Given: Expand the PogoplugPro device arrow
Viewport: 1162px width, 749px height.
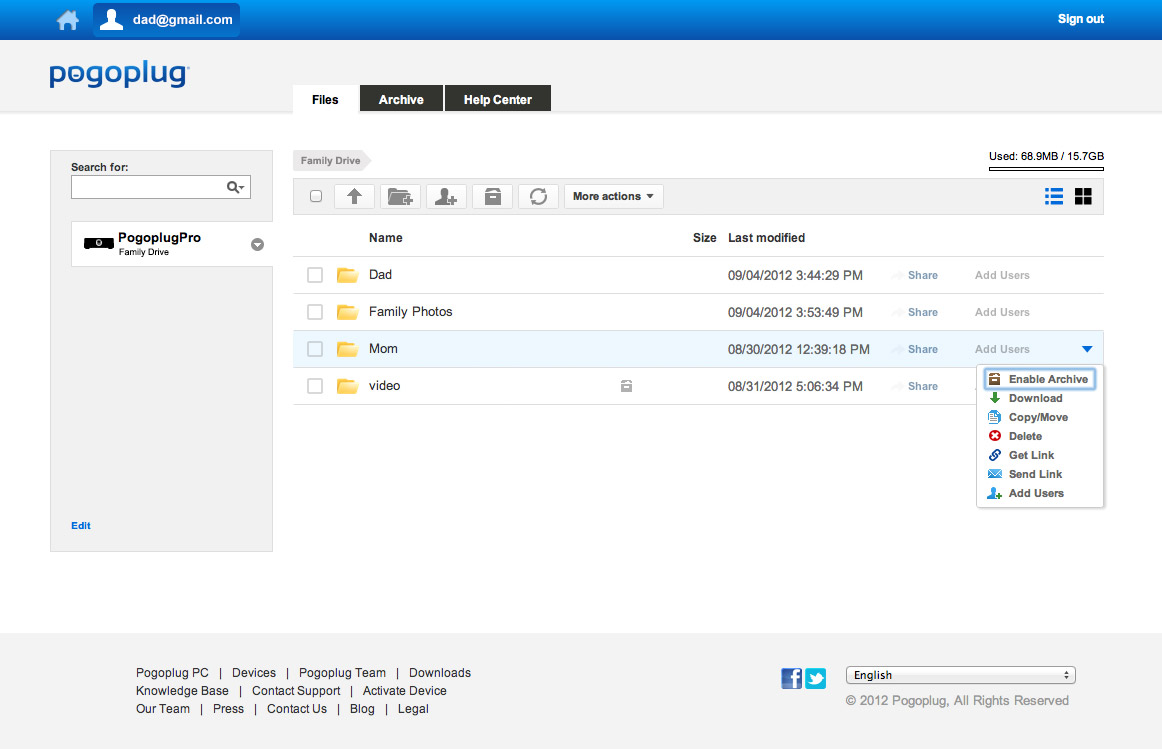Looking at the screenshot, I should point(257,244).
